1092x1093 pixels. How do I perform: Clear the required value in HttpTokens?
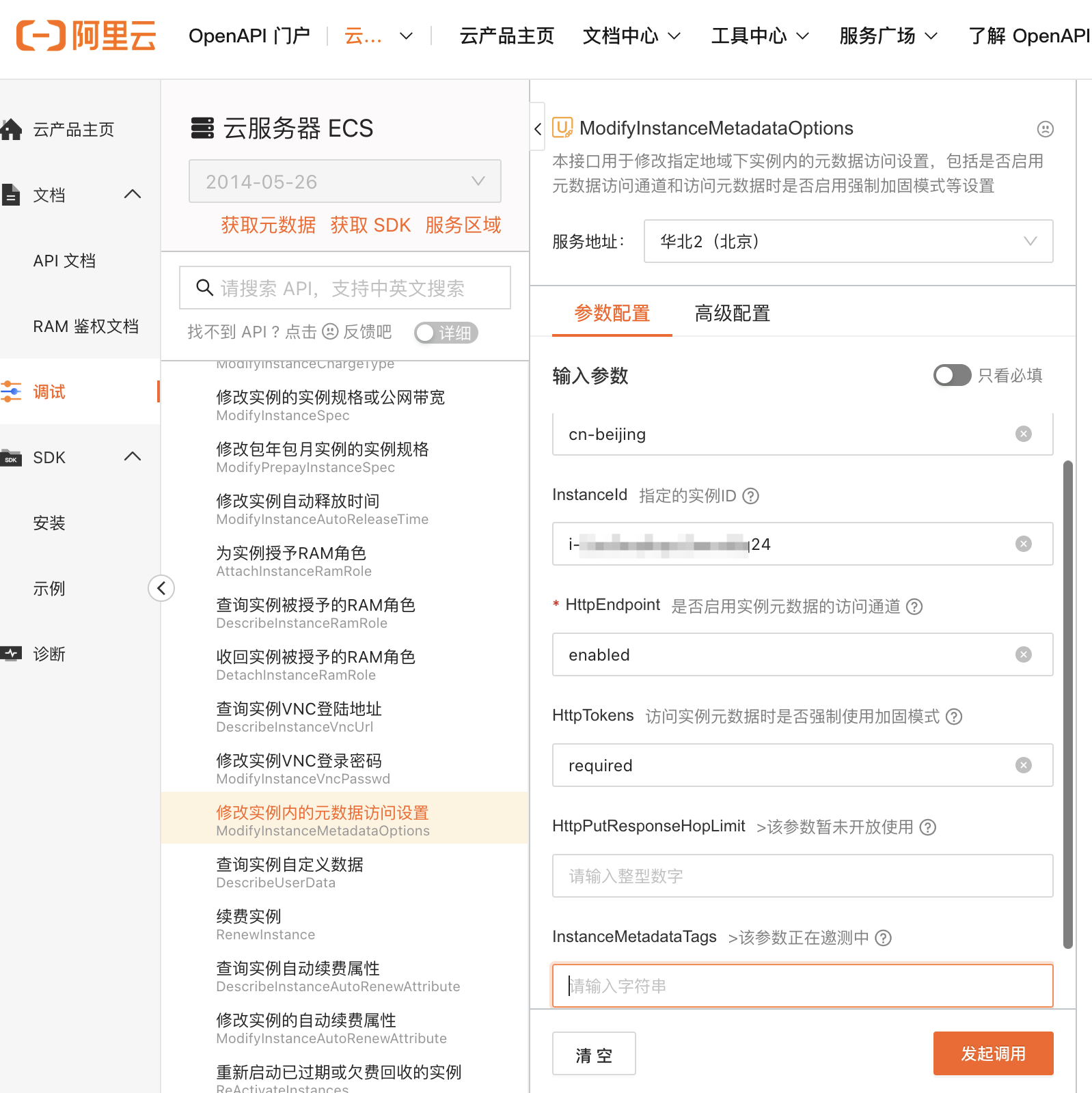(x=1023, y=765)
